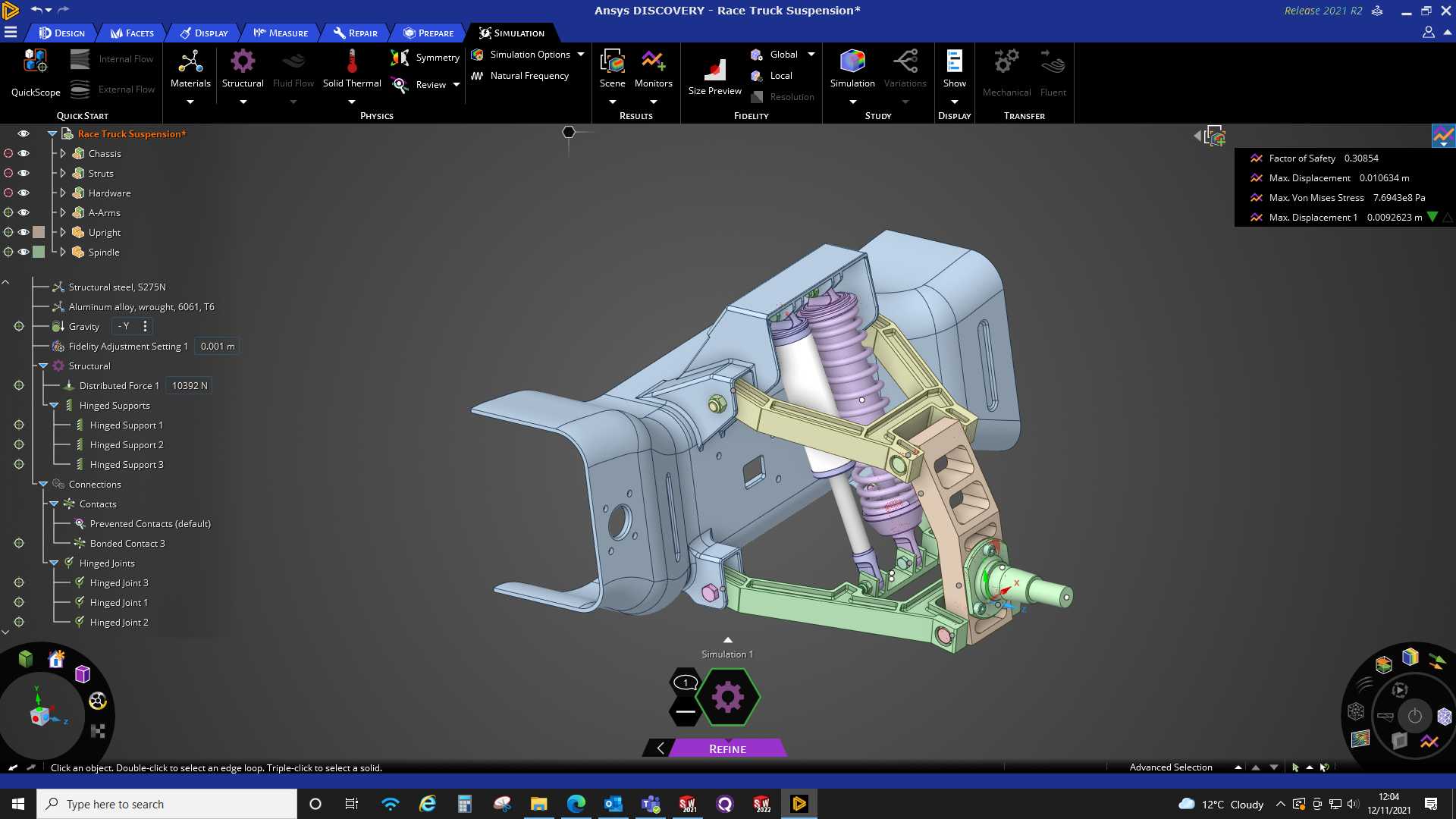The width and height of the screenshot is (1456, 819).
Task: Collapse the Hinged Supports group
Action: pyautogui.click(x=54, y=405)
